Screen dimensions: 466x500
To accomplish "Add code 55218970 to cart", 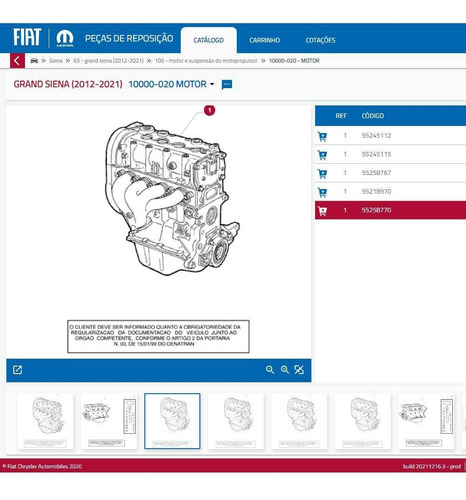I will pos(322,192).
